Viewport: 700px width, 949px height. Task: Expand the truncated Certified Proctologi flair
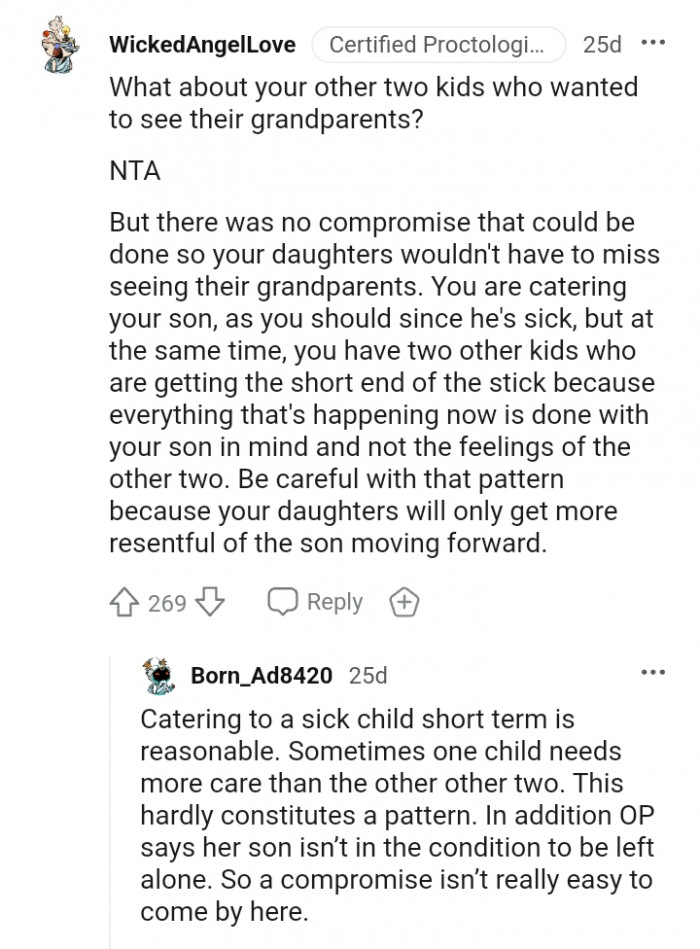(437, 44)
